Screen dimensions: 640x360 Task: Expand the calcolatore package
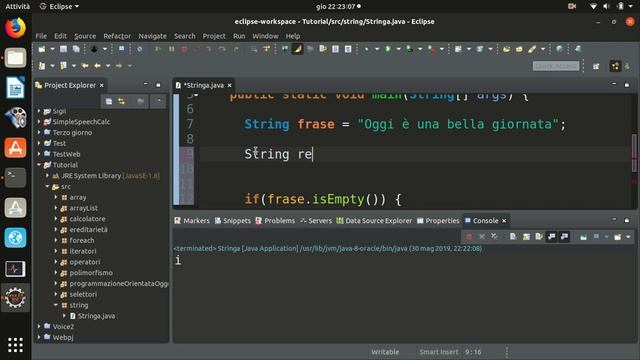[56, 219]
